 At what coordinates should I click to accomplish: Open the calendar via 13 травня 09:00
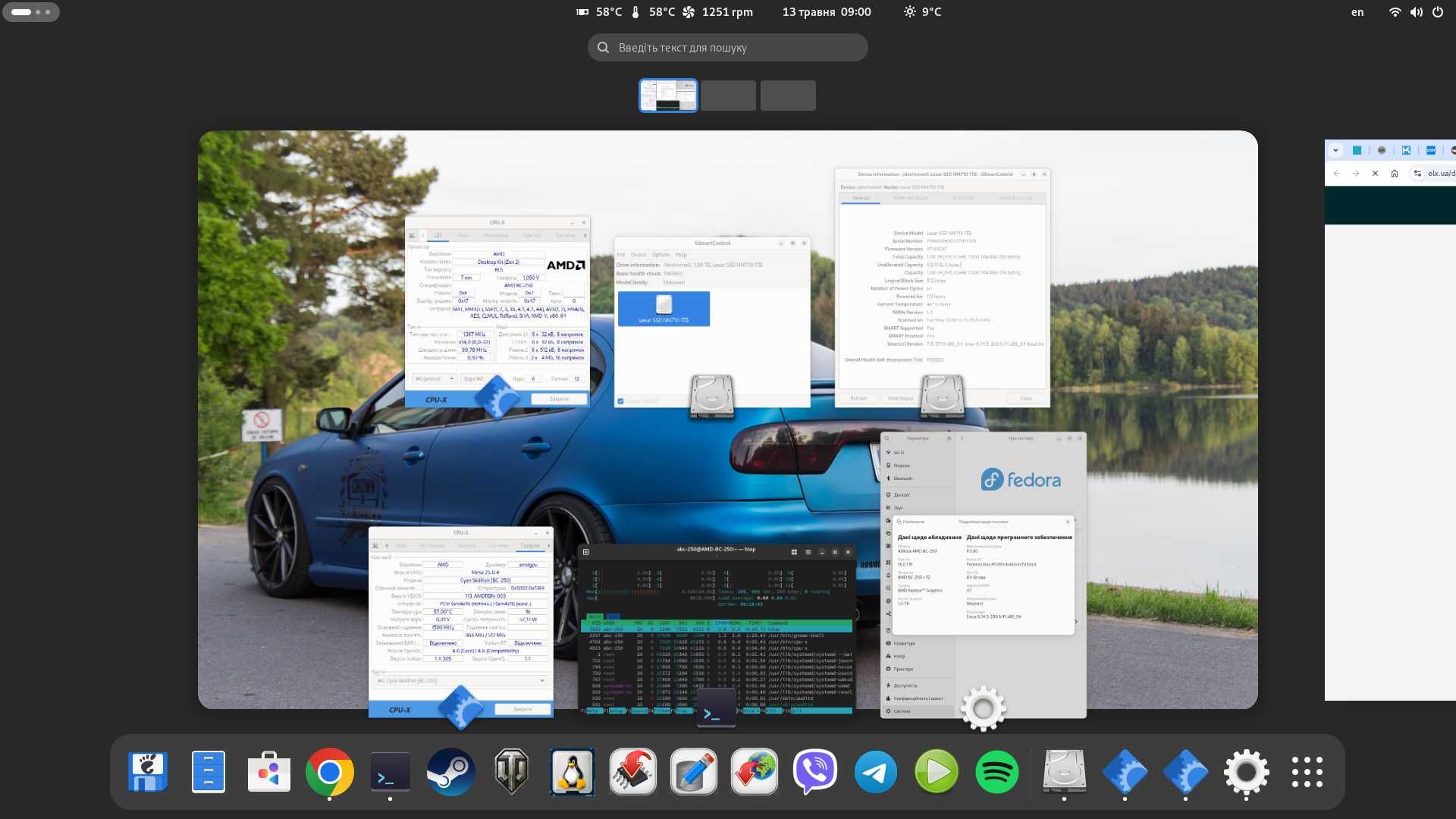point(827,12)
